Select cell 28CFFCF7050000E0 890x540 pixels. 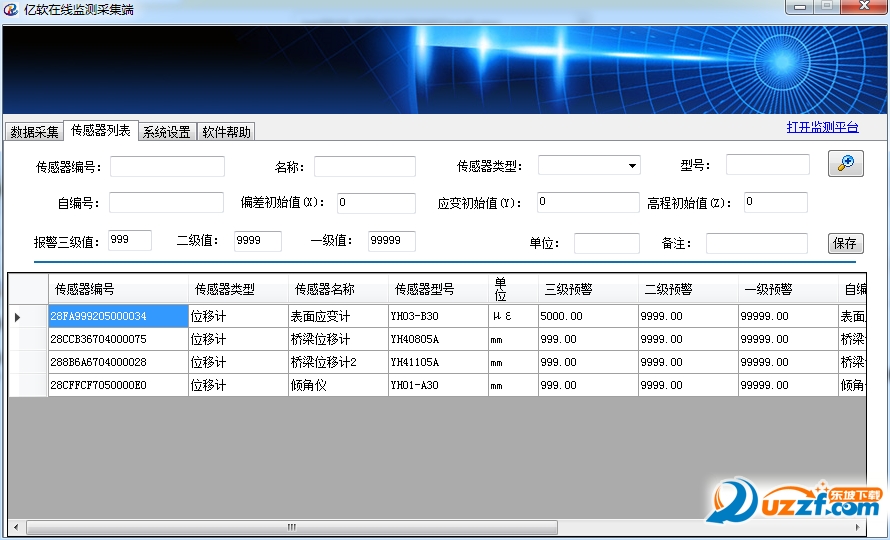tap(118, 385)
